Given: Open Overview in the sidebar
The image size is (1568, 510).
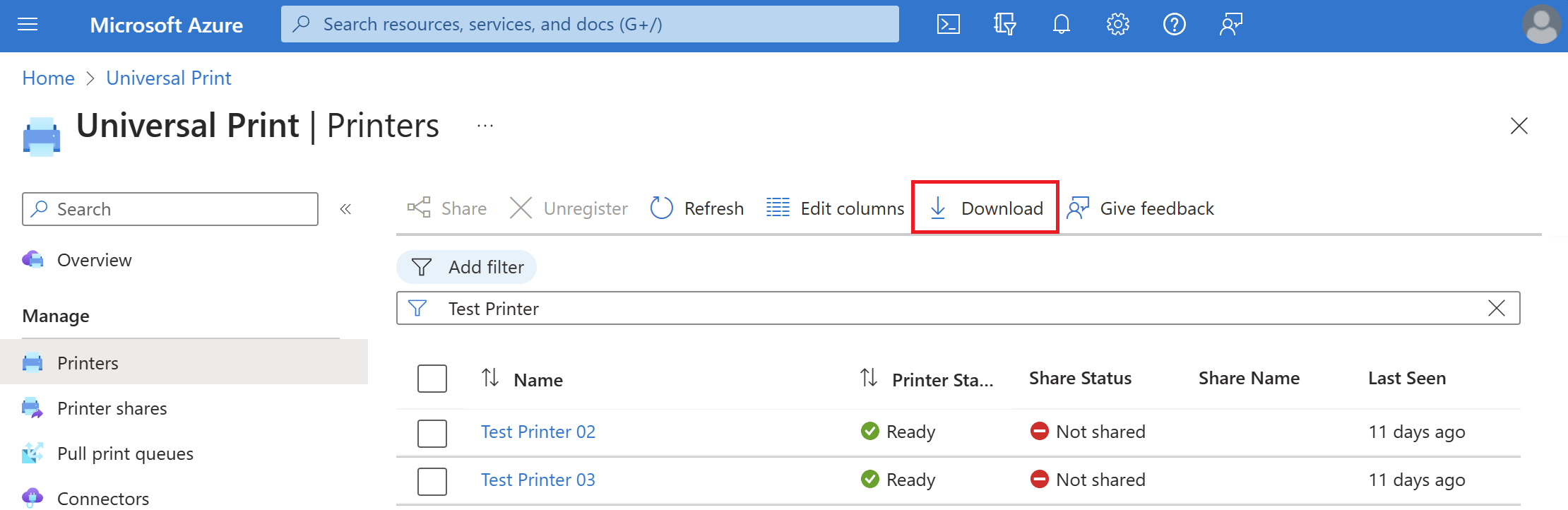Looking at the screenshot, I should [x=94, y=260].
